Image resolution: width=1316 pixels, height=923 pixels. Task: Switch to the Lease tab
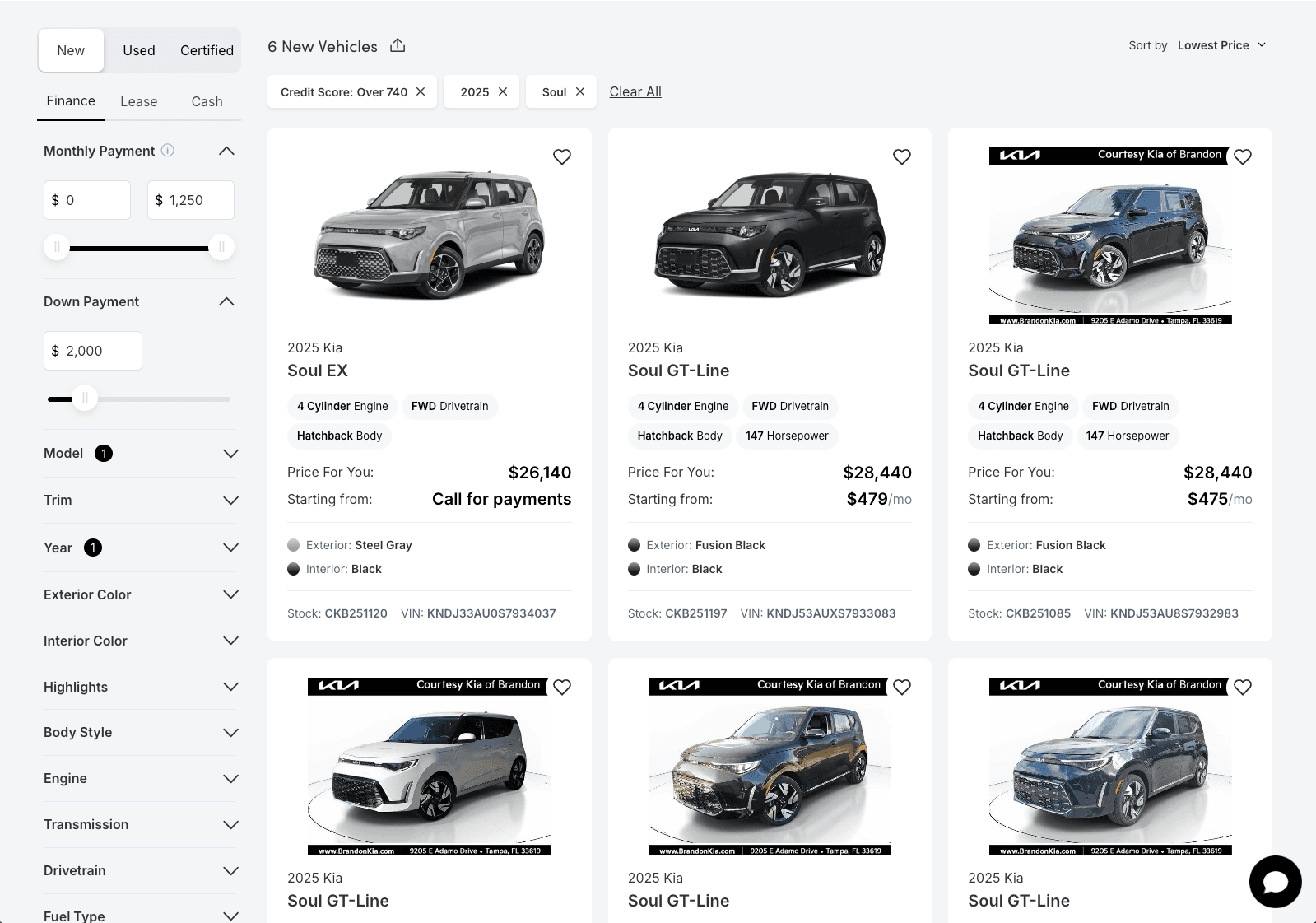pos(139,101)
